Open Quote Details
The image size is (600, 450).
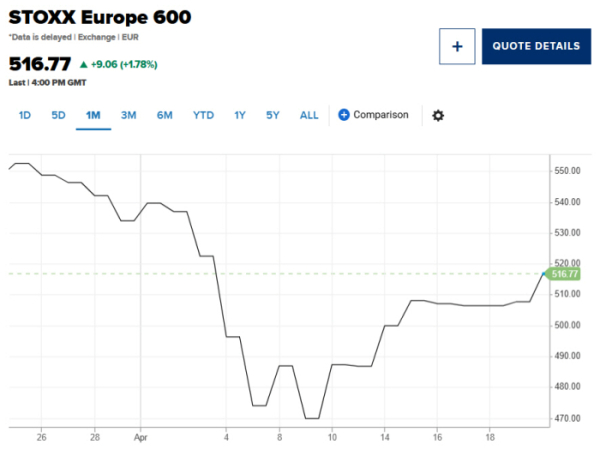pyautogui.click(x=535, y=46)
